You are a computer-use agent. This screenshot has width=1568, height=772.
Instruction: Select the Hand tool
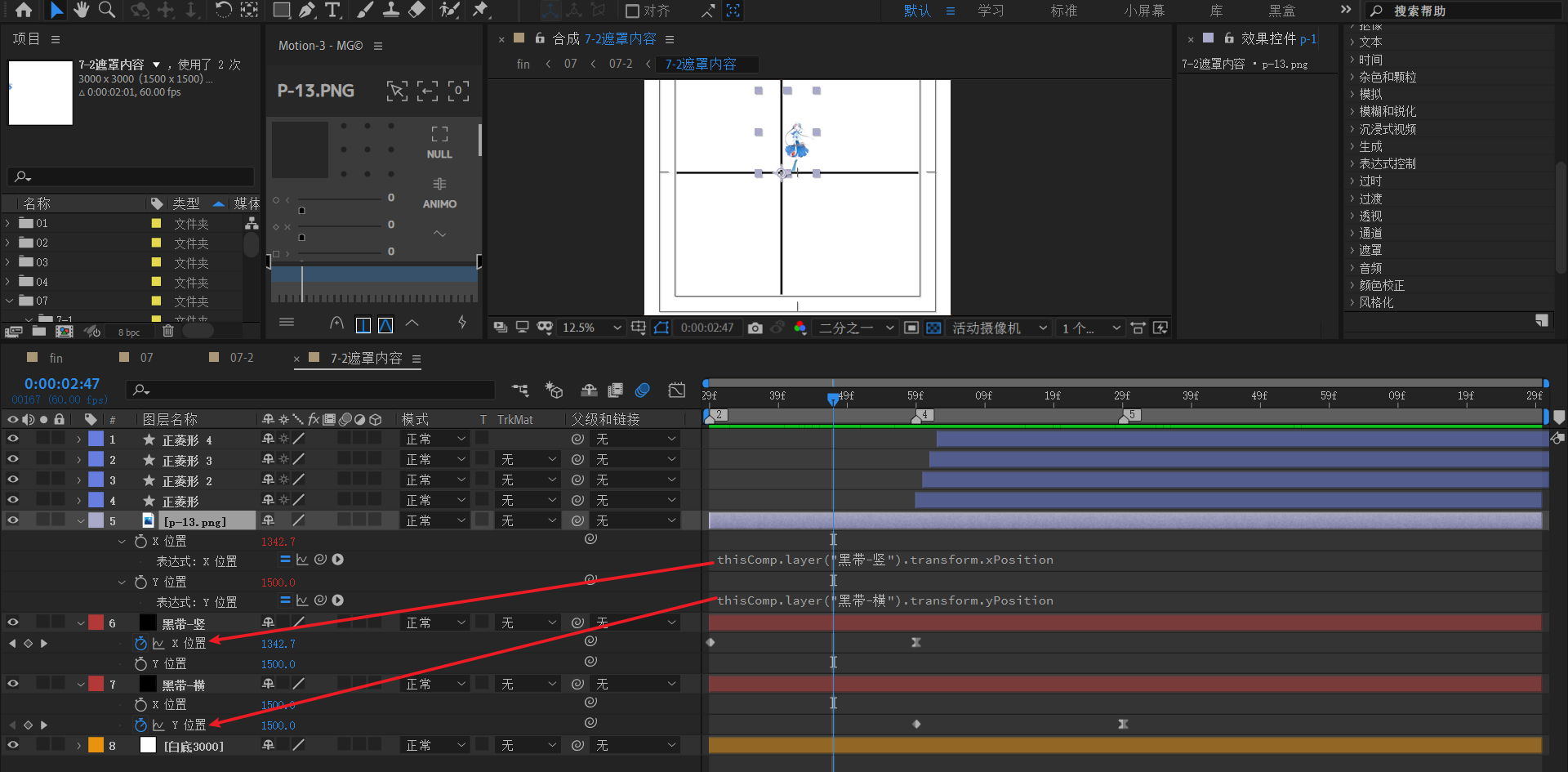tap(82, 10)
